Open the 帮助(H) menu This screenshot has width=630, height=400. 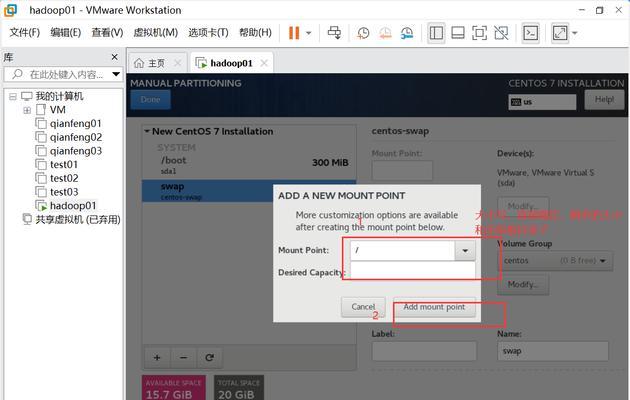[x=255, y=33]
